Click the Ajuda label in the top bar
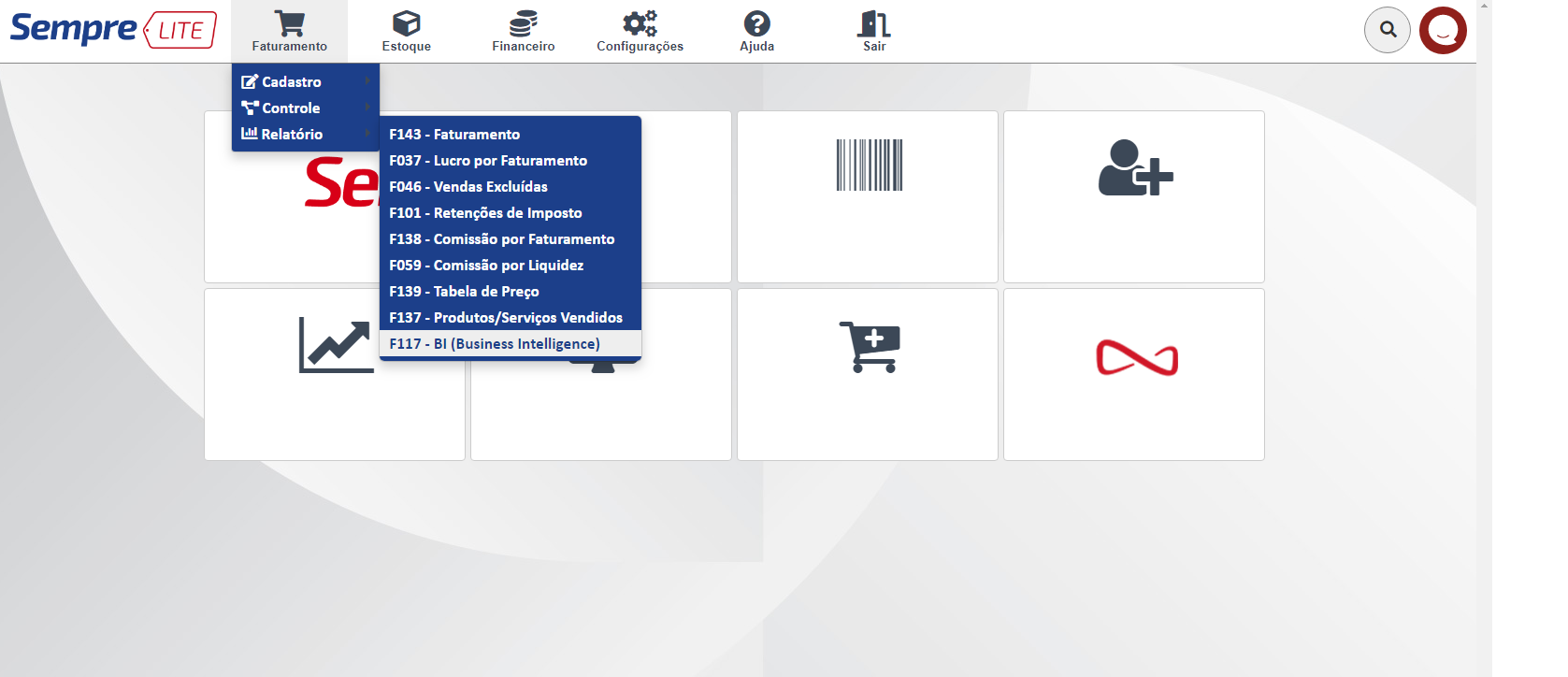Image resolution: width=1568 pixels, height=677 pixels. tap(757, 47)
